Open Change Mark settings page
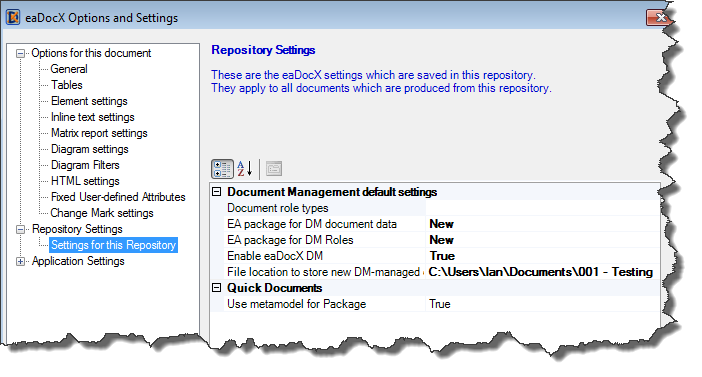The height and width of the screenshot is (377, 702). 102,213
